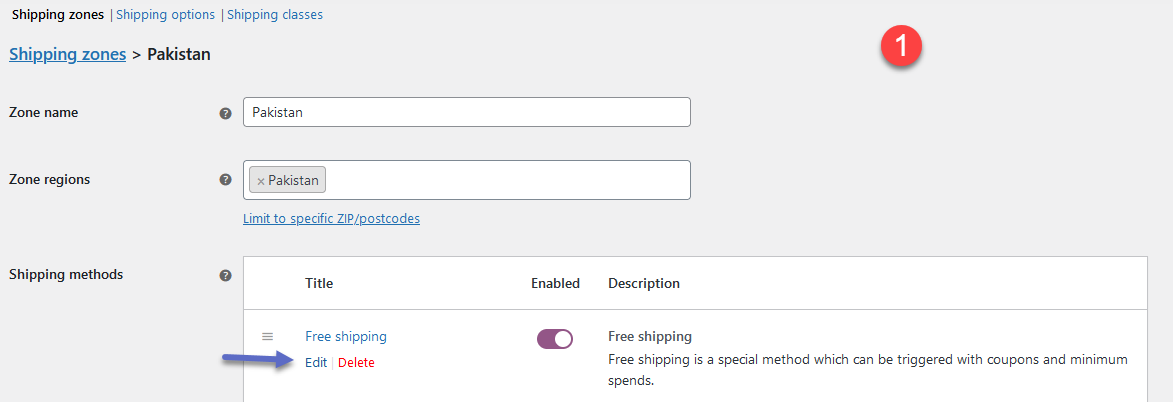This screenshot has width=1173, height=402.
Task: Open the Shipping options tab
Action: [x=166, y=15]
